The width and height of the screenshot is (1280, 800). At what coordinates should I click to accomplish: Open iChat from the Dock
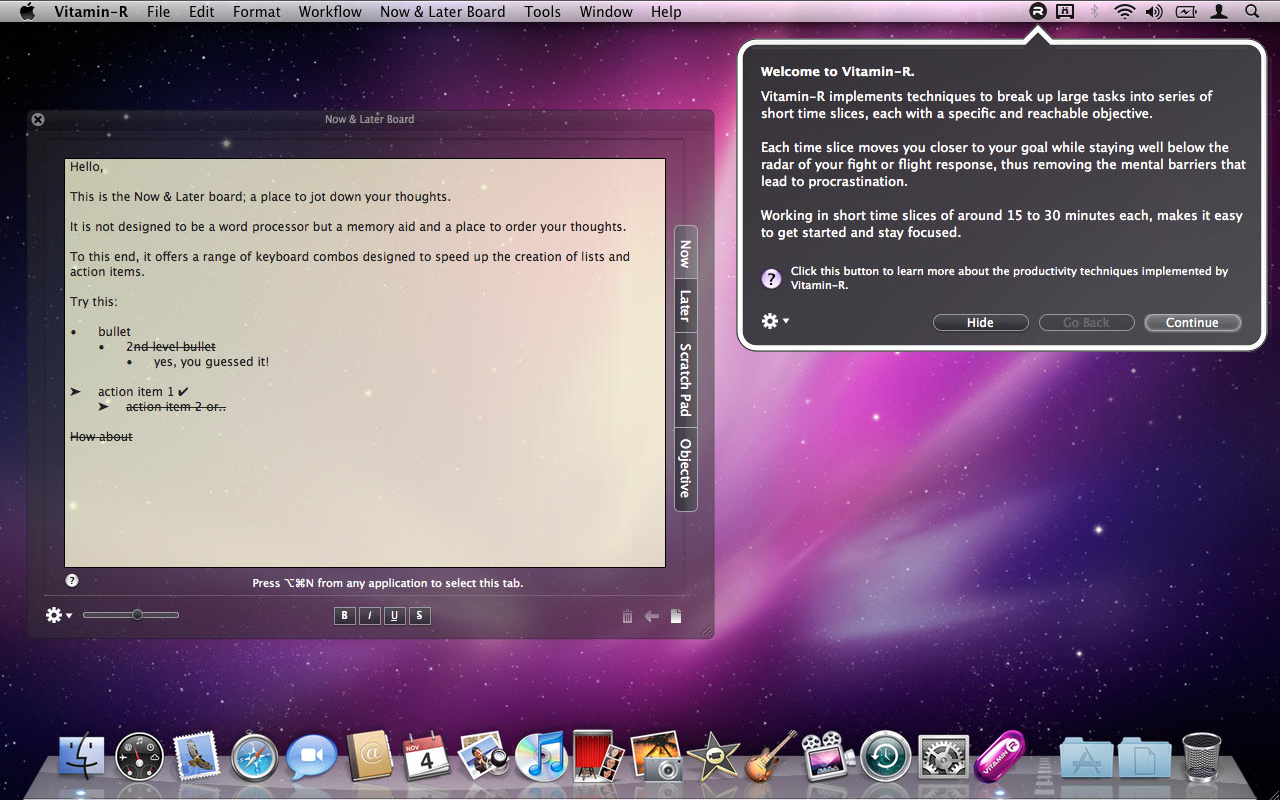coord(312,757)
